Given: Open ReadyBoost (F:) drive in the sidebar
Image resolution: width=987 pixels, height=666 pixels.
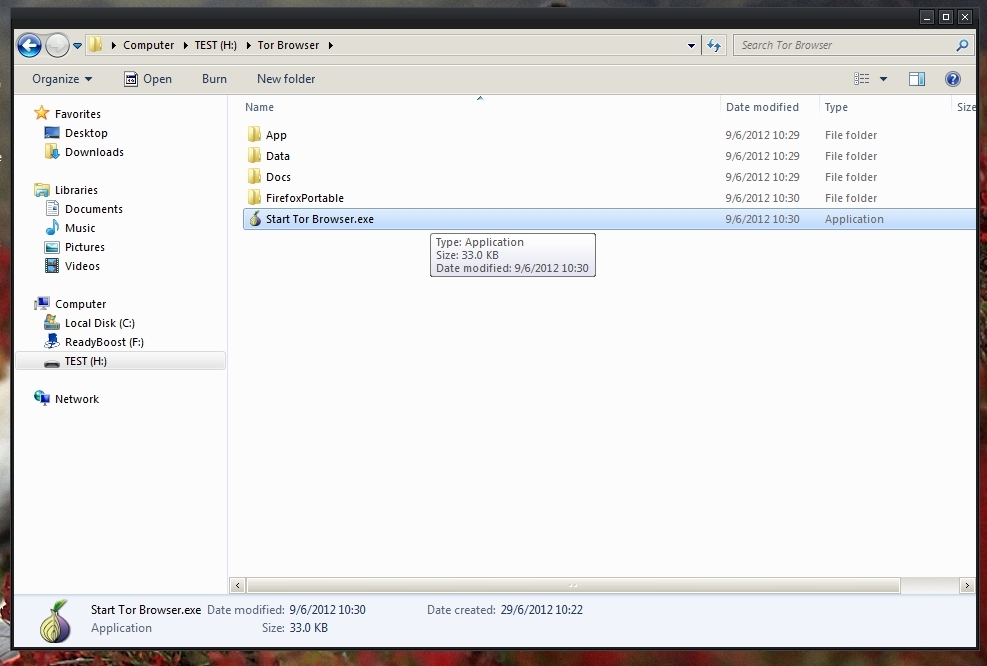Looking at the screenshot, I should 104,342.
